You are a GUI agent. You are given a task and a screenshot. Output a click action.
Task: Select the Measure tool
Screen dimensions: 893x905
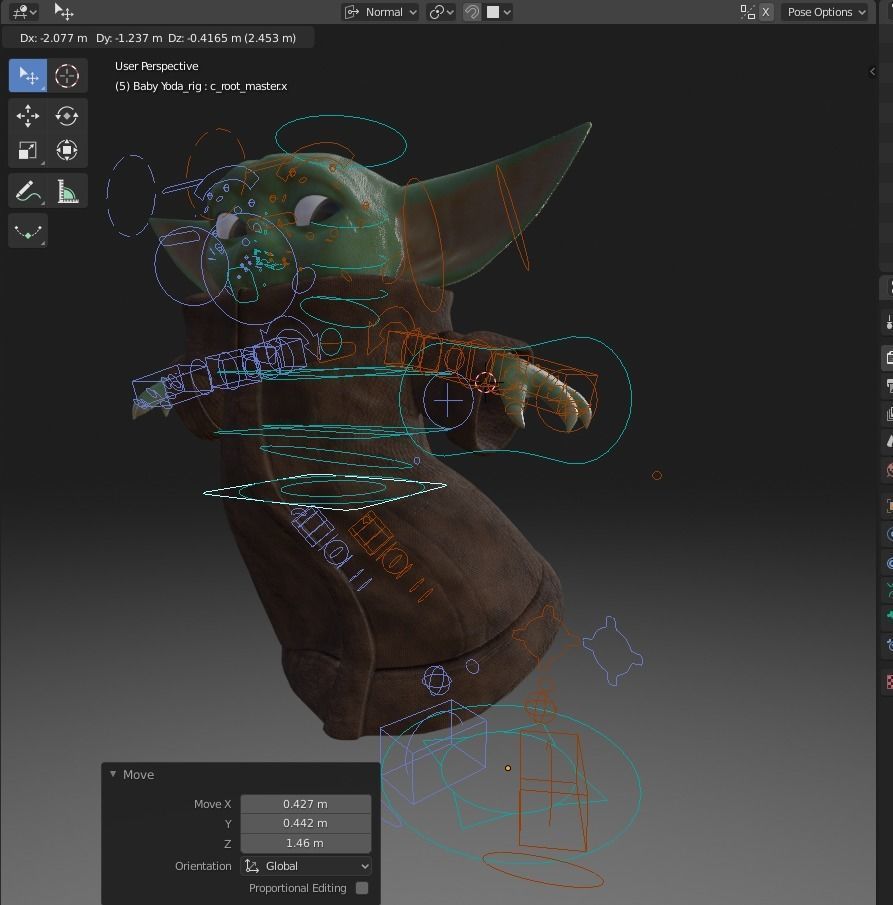[x=67, y=191]
